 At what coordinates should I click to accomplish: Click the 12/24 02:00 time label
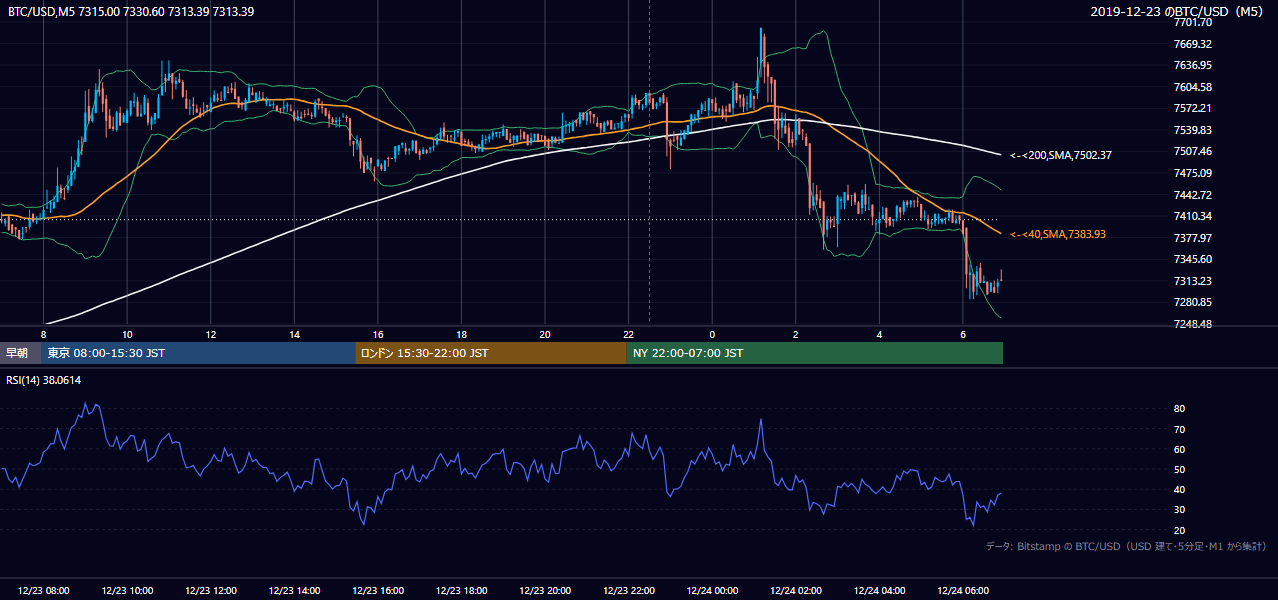pos(795,591)
